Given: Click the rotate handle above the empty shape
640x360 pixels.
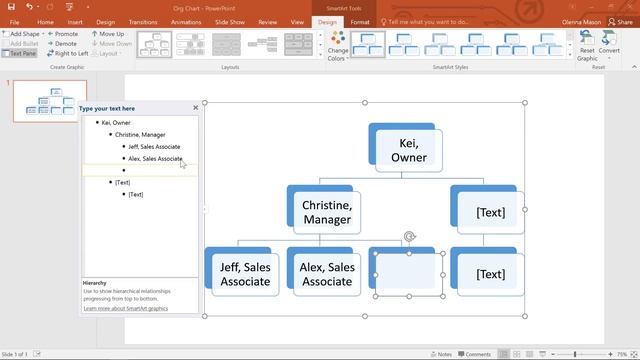Looking at the screenshot, I should (409, 236).
